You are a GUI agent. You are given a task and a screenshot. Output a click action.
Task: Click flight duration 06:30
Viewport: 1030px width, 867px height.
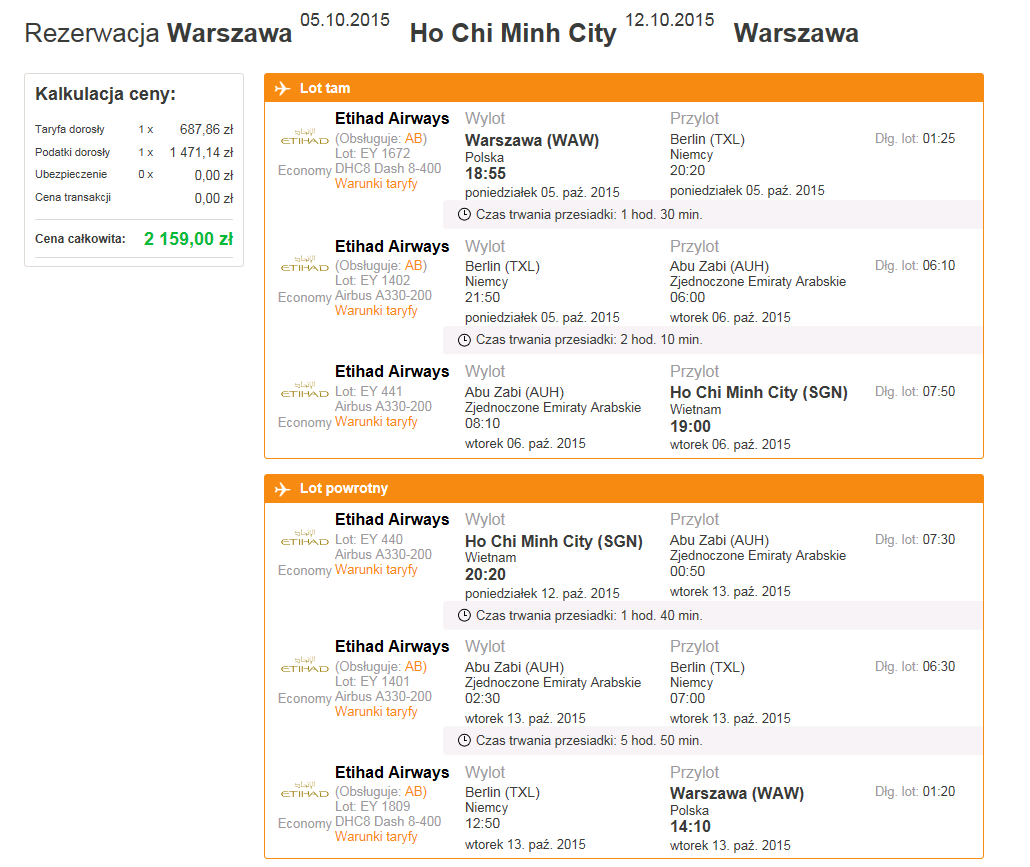coord(939,667)
